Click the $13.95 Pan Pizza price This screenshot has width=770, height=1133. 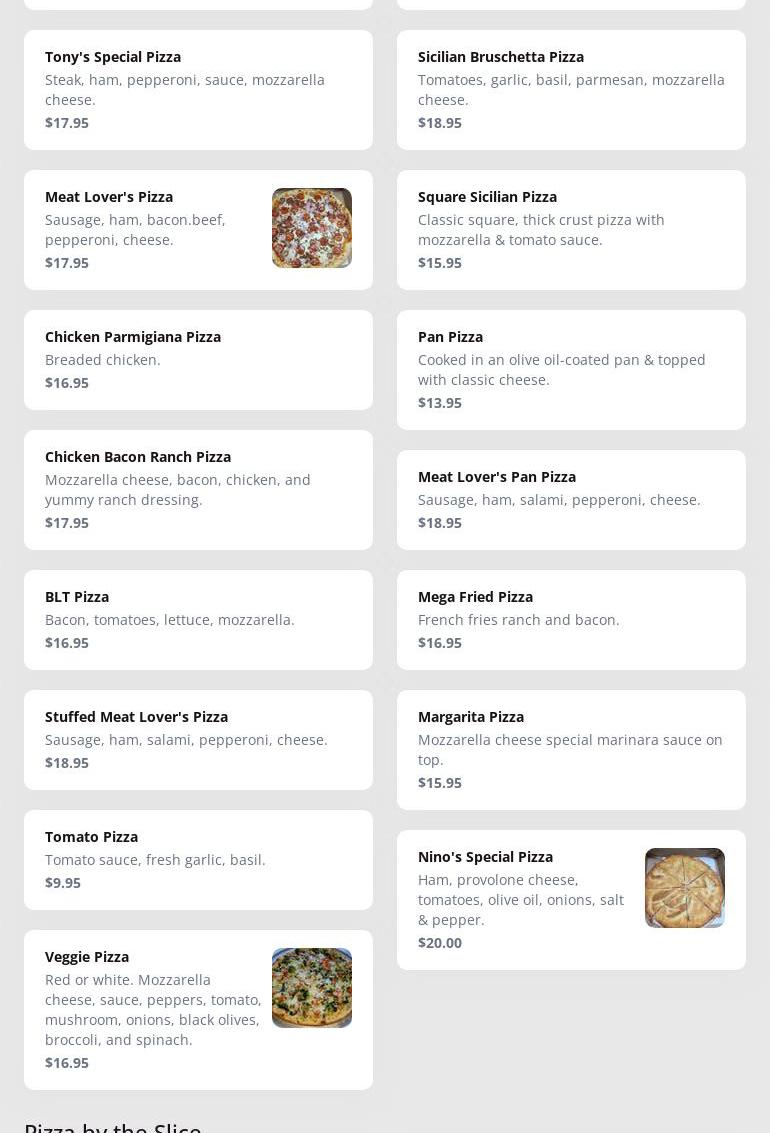tap(440, 403)
